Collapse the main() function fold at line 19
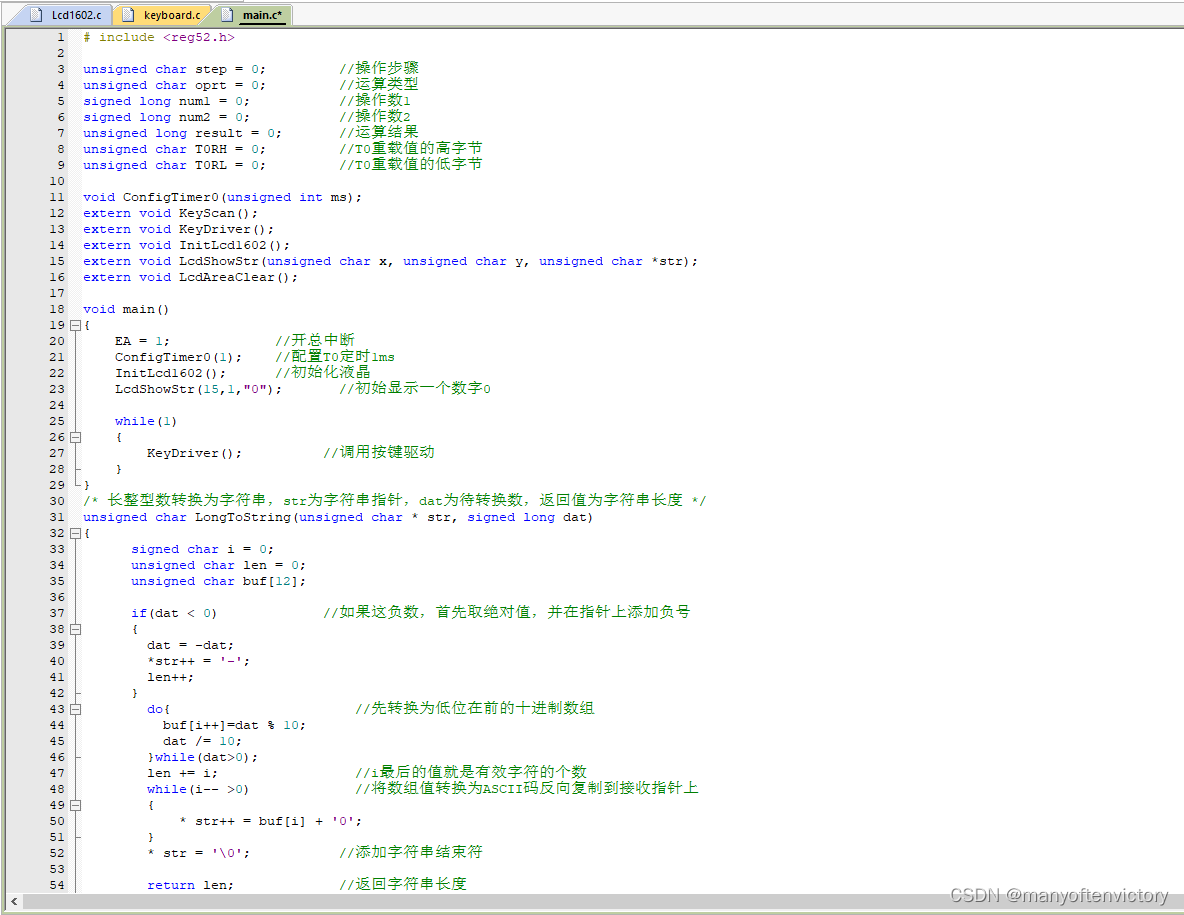The image size is (1184, 915). coord(75,325)
